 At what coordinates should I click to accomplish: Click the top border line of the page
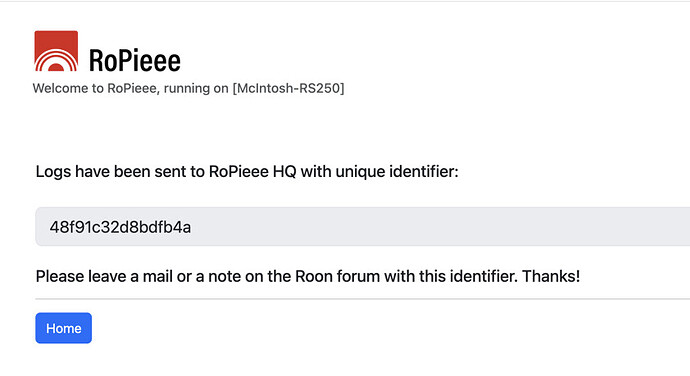[x=345, y=1]
